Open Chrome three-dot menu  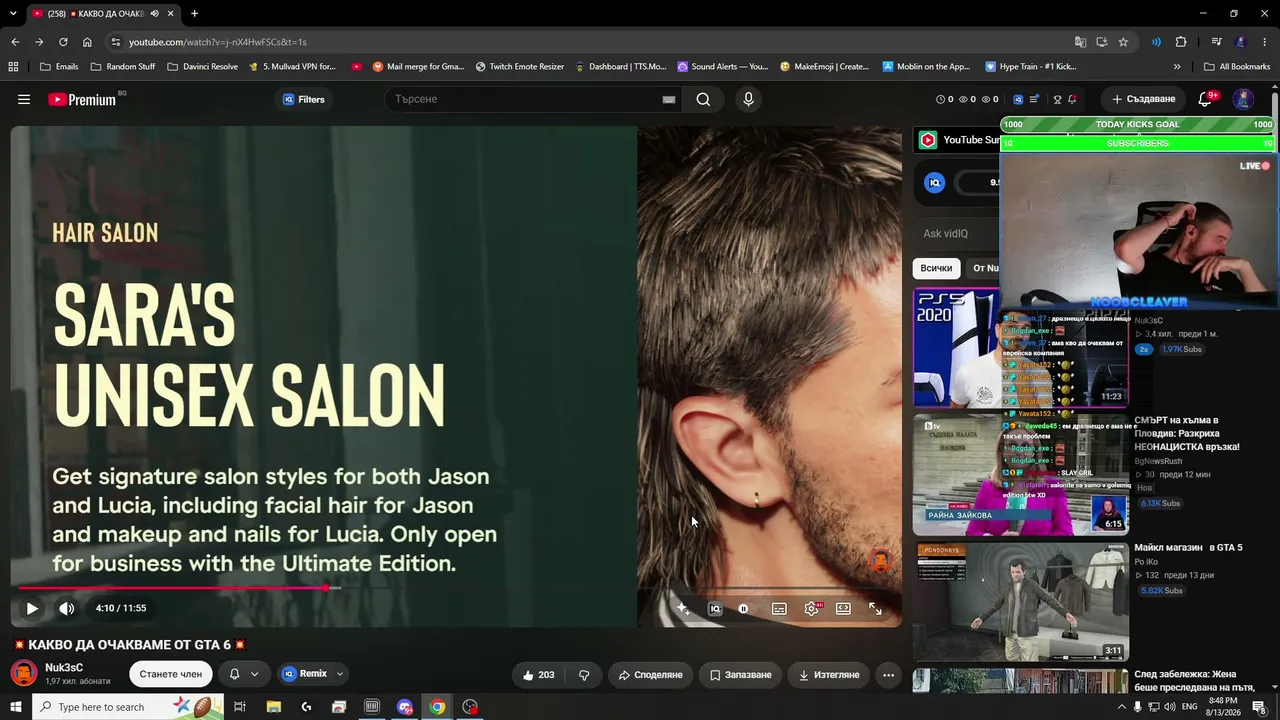pos(1265,42)
